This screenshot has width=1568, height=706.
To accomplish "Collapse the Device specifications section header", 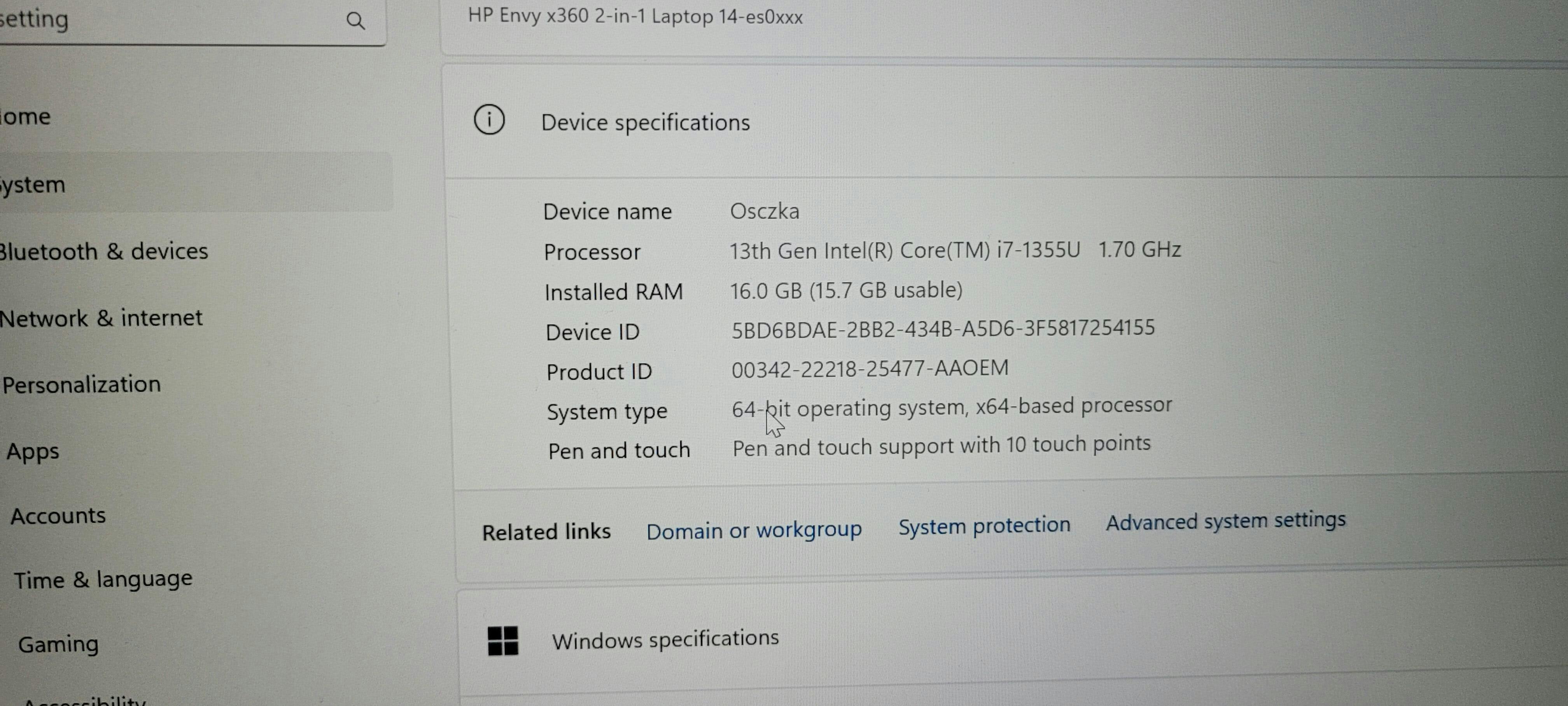I will [x=645, y=122].
